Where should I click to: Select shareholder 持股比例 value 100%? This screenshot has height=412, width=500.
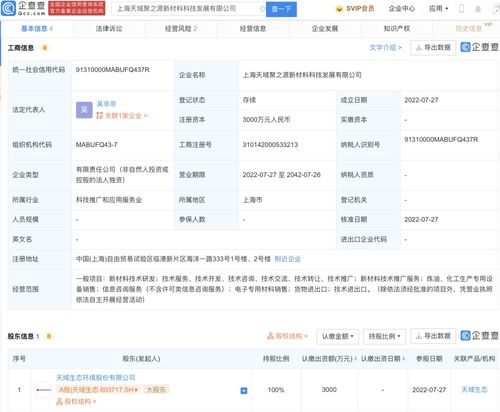point(276,390)
